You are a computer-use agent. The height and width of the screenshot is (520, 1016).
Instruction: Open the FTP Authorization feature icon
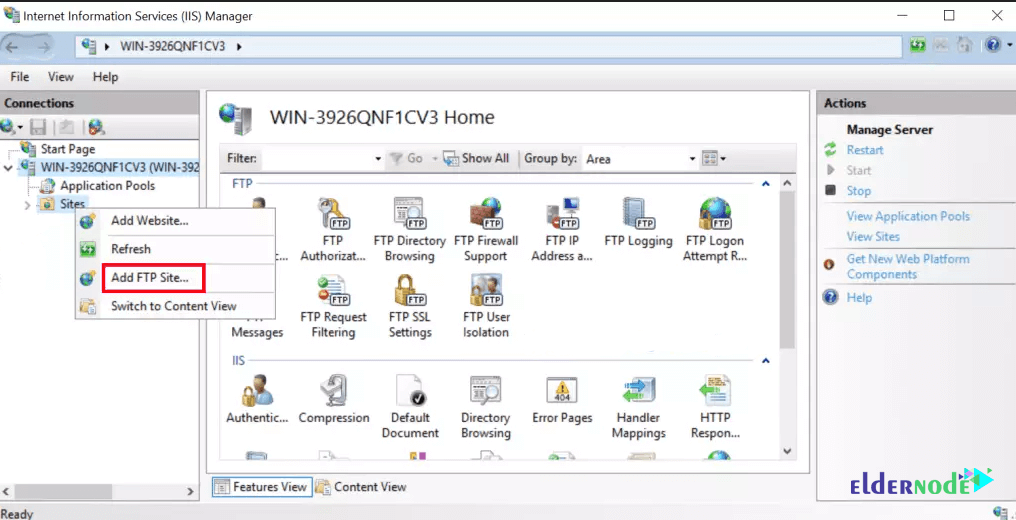click(x=333, y=229)
